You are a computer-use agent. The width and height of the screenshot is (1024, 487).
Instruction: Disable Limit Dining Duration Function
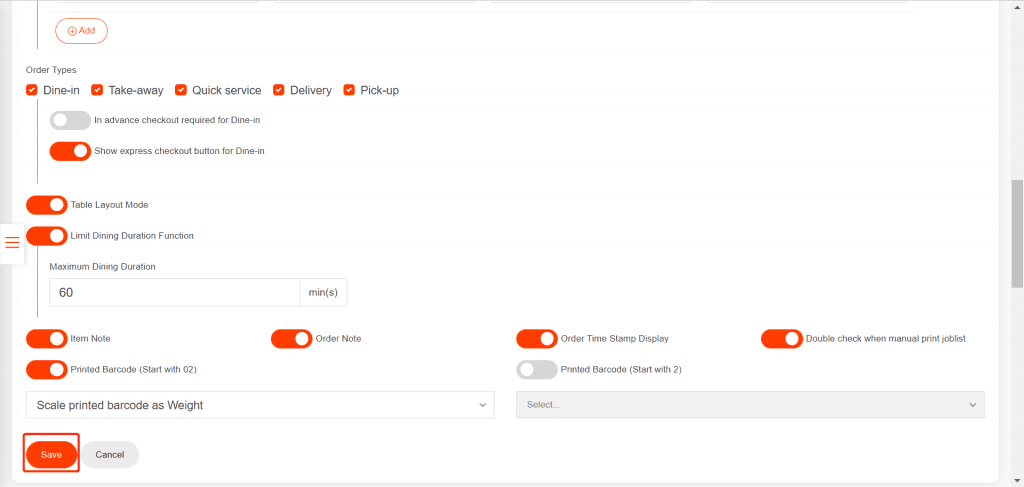pyautogui.click(x=47, y=236)
